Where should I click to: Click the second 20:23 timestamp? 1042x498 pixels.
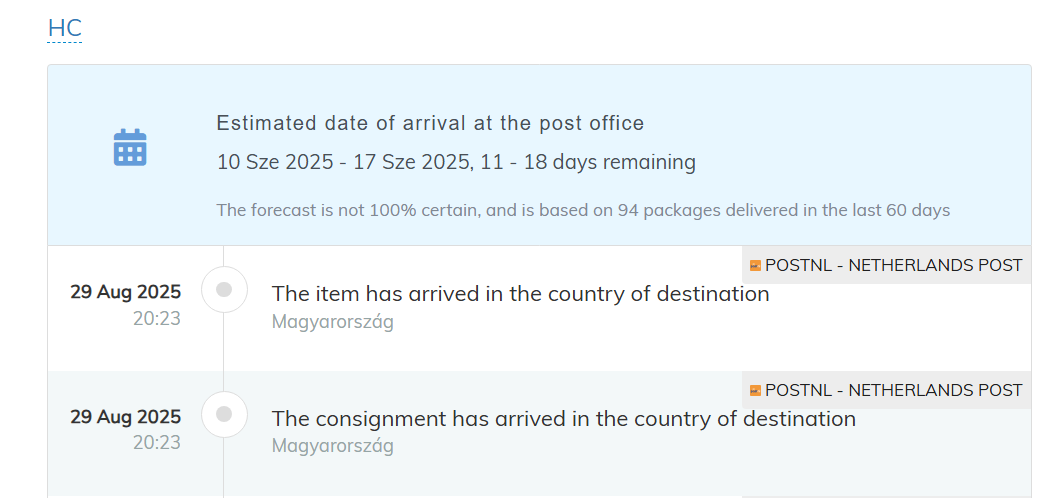point(157,443)
